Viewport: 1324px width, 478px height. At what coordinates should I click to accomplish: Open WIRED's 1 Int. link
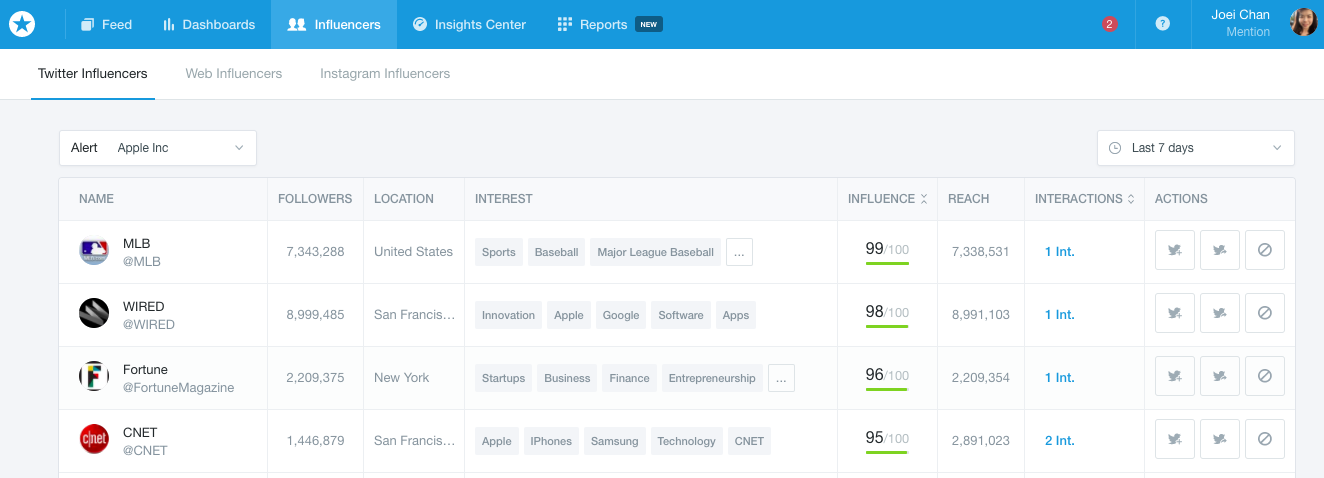tap(1060, 315)
